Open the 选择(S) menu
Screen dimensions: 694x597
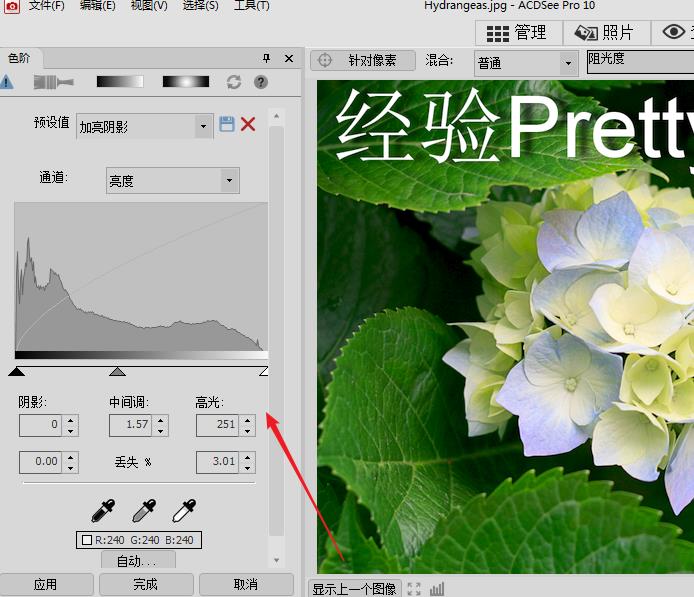tap(200, 6)
